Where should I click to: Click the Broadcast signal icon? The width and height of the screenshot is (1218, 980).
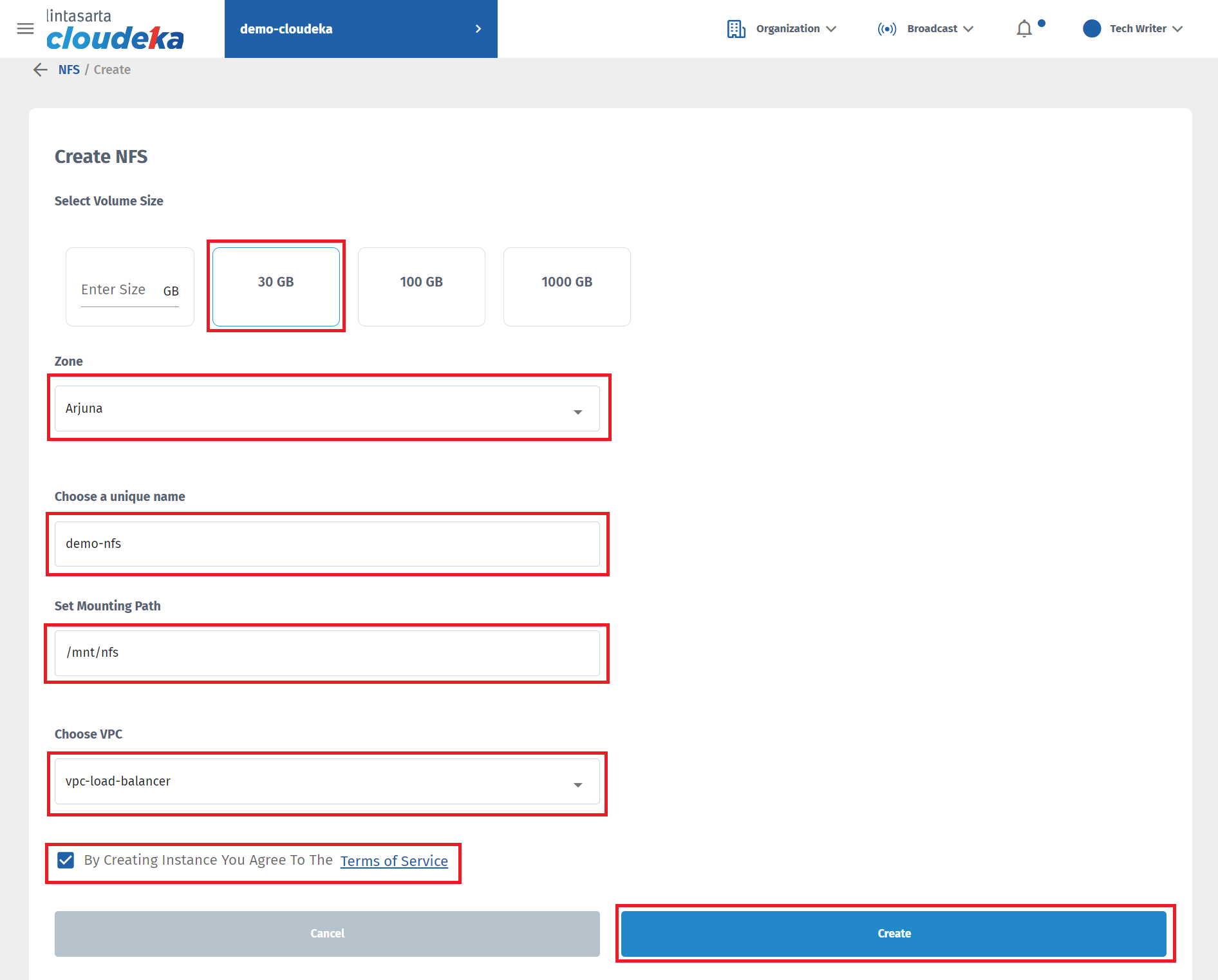coord(886,29)
